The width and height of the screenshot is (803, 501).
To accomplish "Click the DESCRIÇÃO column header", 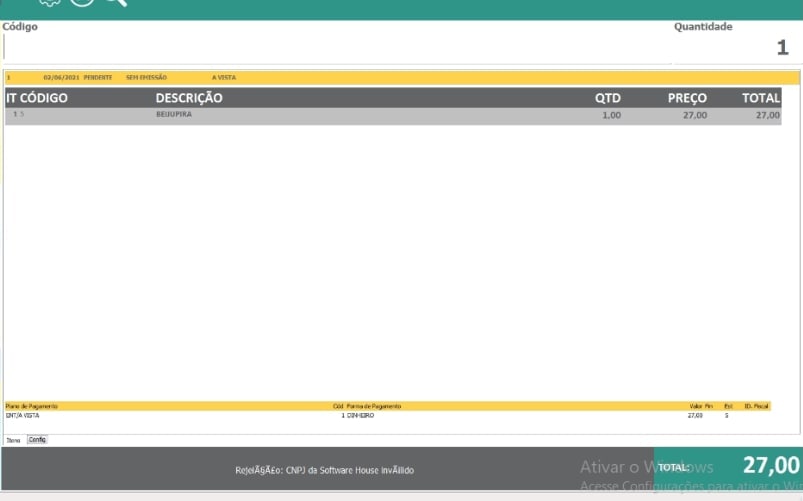I will 189,98.
